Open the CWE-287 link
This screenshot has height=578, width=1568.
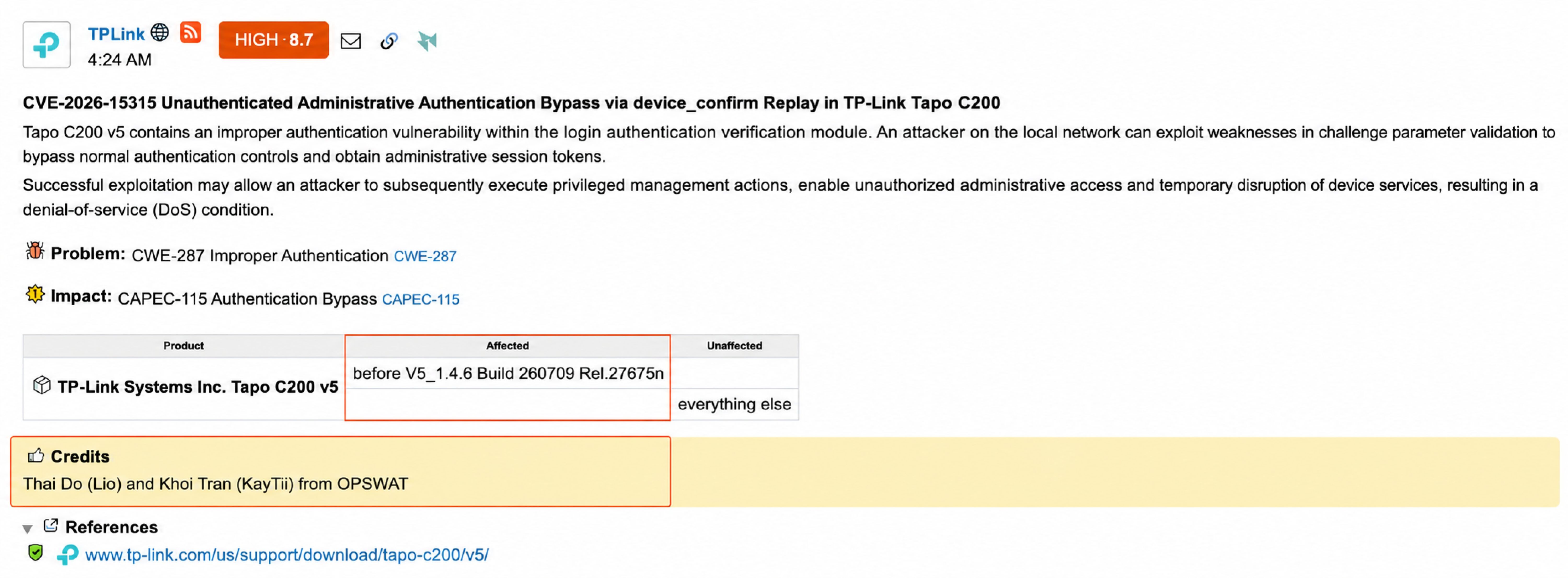tap(425, 256)
